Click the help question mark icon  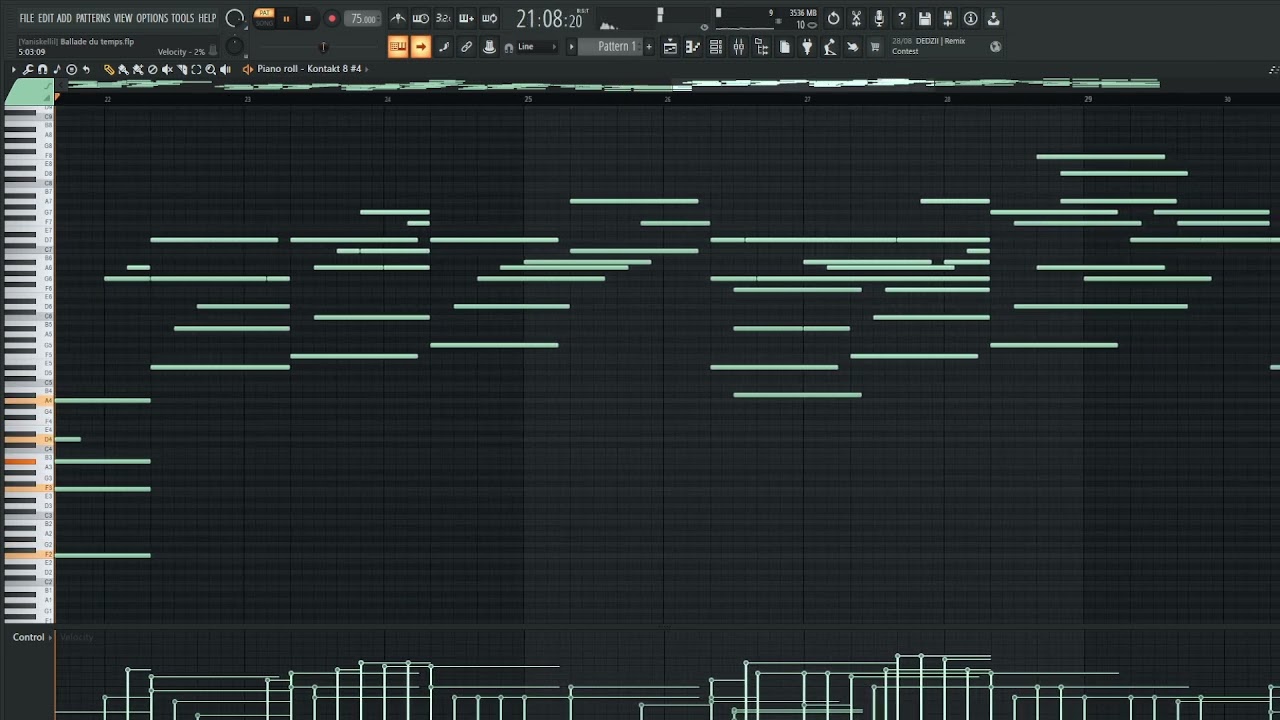pyautogui.click(x=902, y=19)
